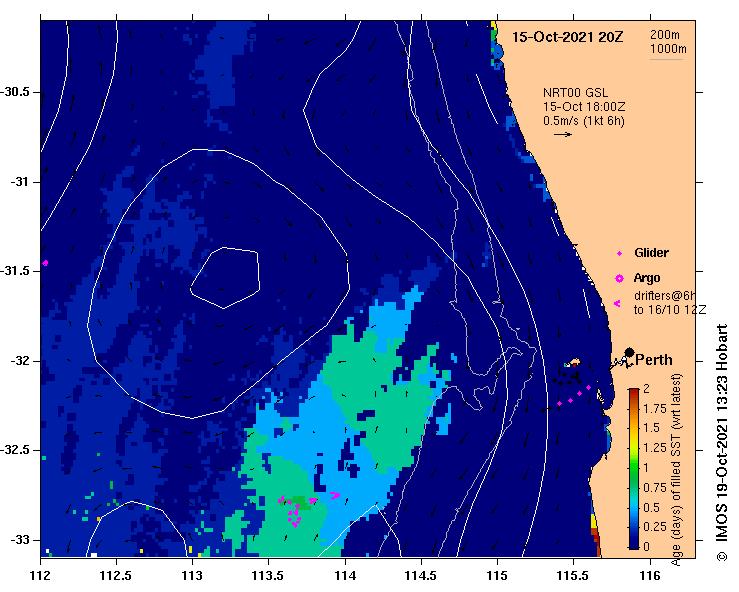This screenshot has width=739, height=592.
Task: Click the Perth city label
Action: [x=654, y=360]
